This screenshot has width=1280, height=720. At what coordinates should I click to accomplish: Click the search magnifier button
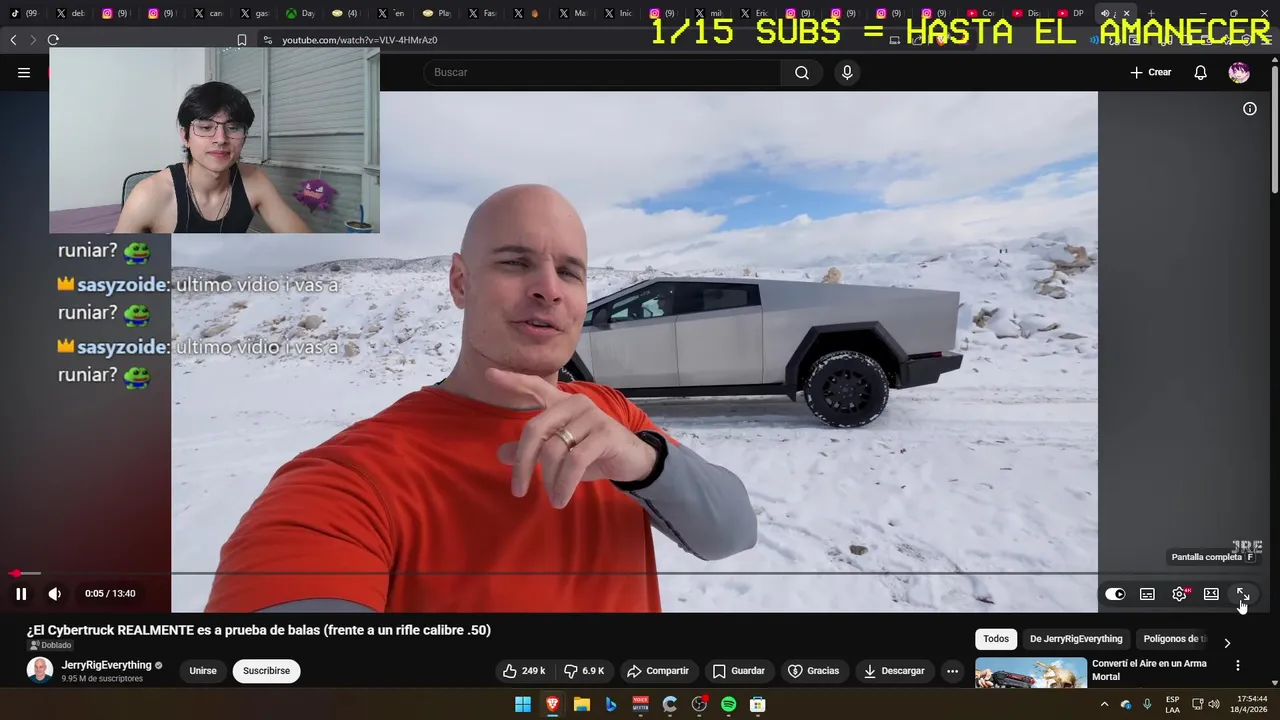802,72
